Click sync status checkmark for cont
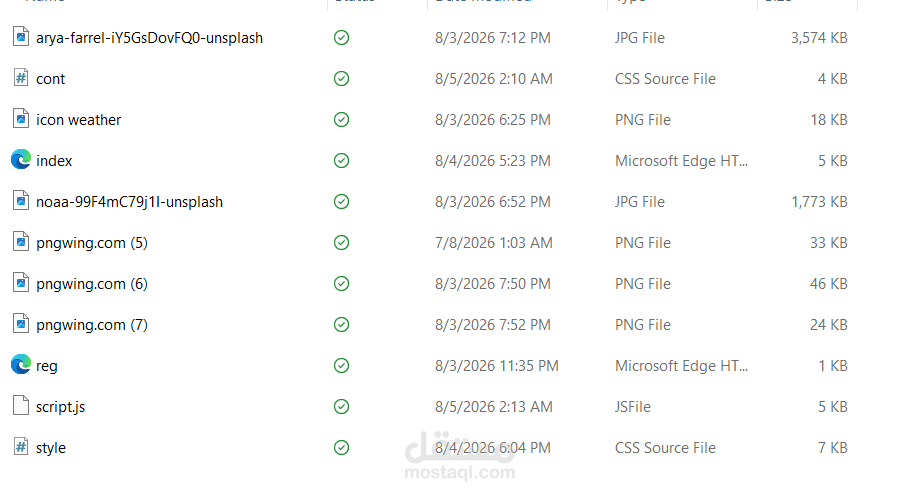The image size is (920, 492). [341, 79]
